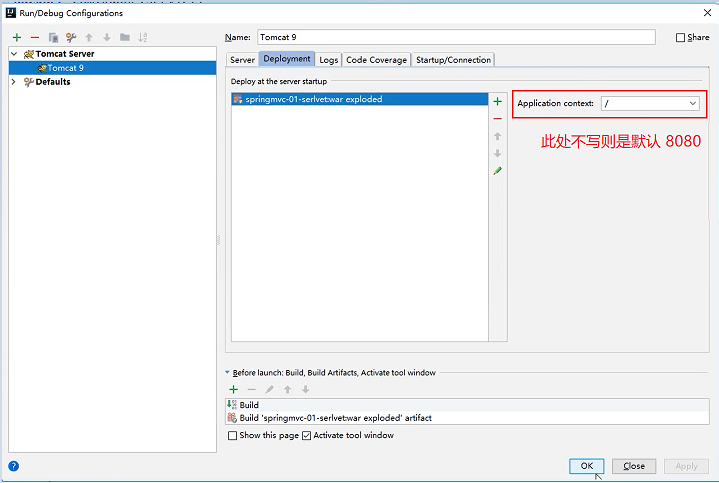Move configuration up arrow in left toolbar
Image resolution: width=719 pixels, height=483 pixels.
[89, 38]
